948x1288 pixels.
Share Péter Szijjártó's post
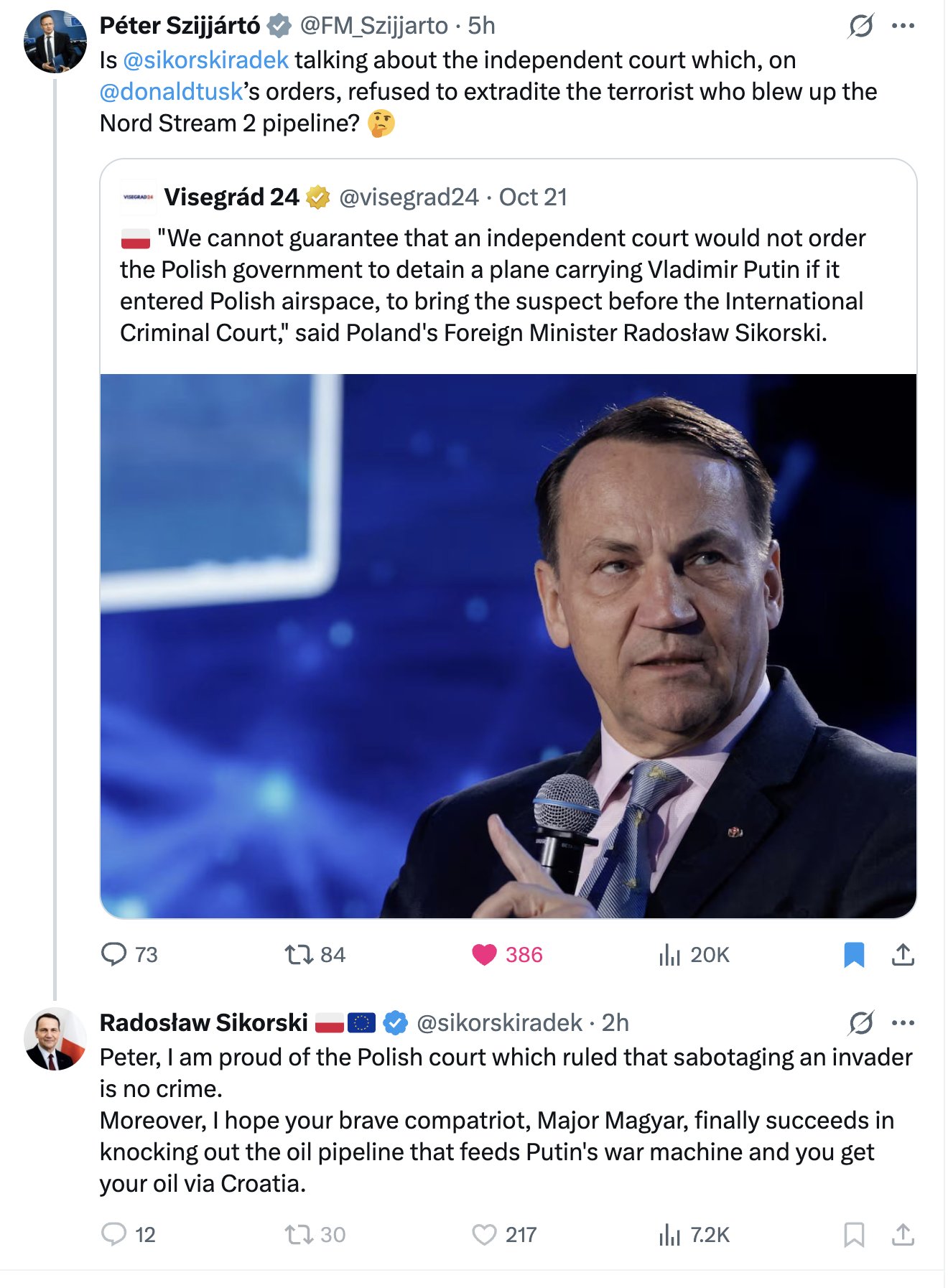903,954
